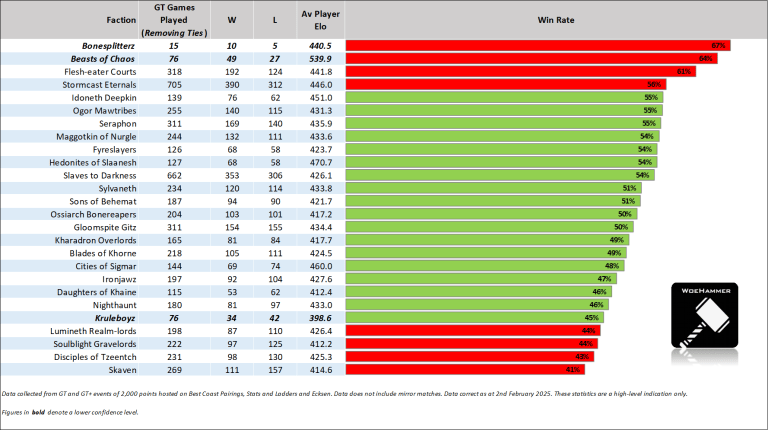Screen dimensions: 768x430
Task: Select the Bonesplitterz faction name
Action: pos(107,46)
